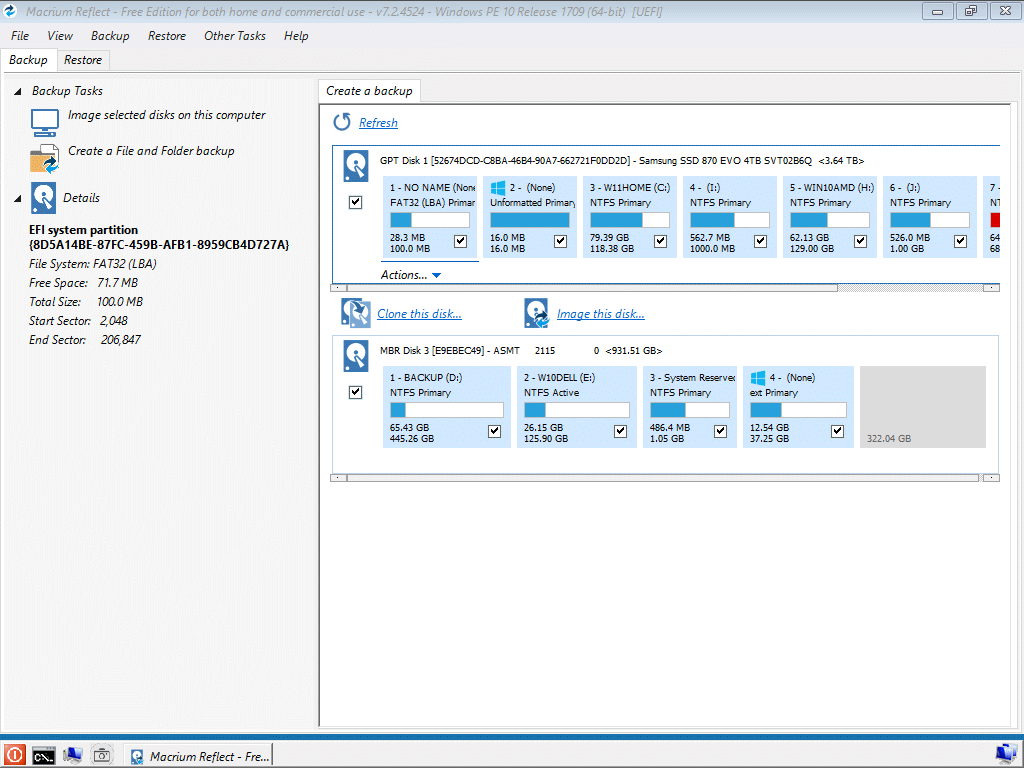The image size is (1024, 768).
Task: Click the Refresh link
Action: tap(378, 123)
